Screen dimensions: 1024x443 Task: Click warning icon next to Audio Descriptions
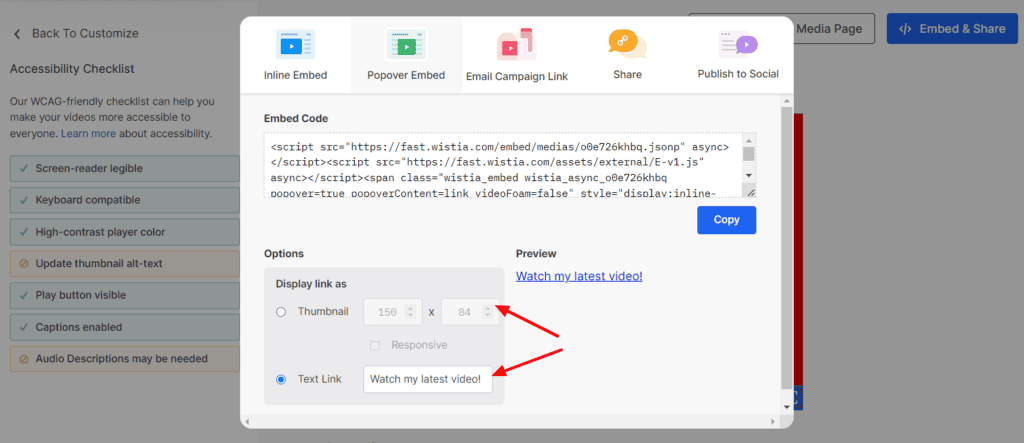tap(24, 359)
